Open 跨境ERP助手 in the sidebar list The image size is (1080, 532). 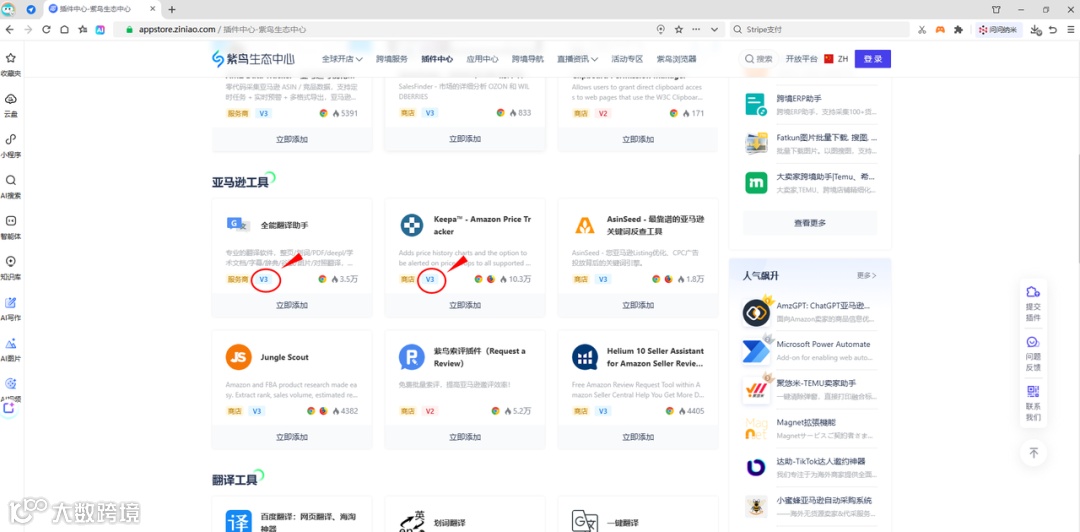tap(810, 104)
